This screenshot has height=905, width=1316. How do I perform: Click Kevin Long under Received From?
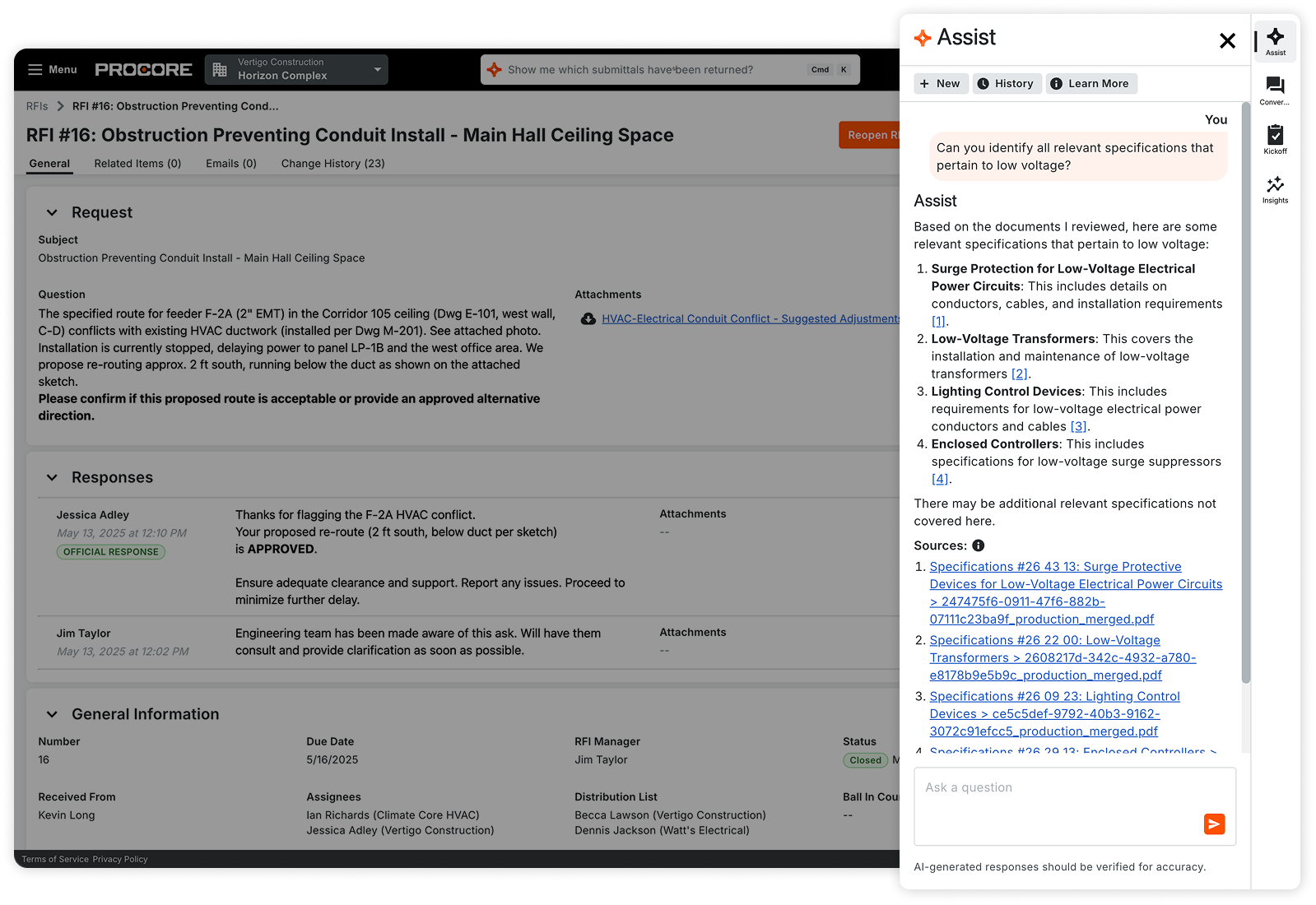click(x=67, y=816)
